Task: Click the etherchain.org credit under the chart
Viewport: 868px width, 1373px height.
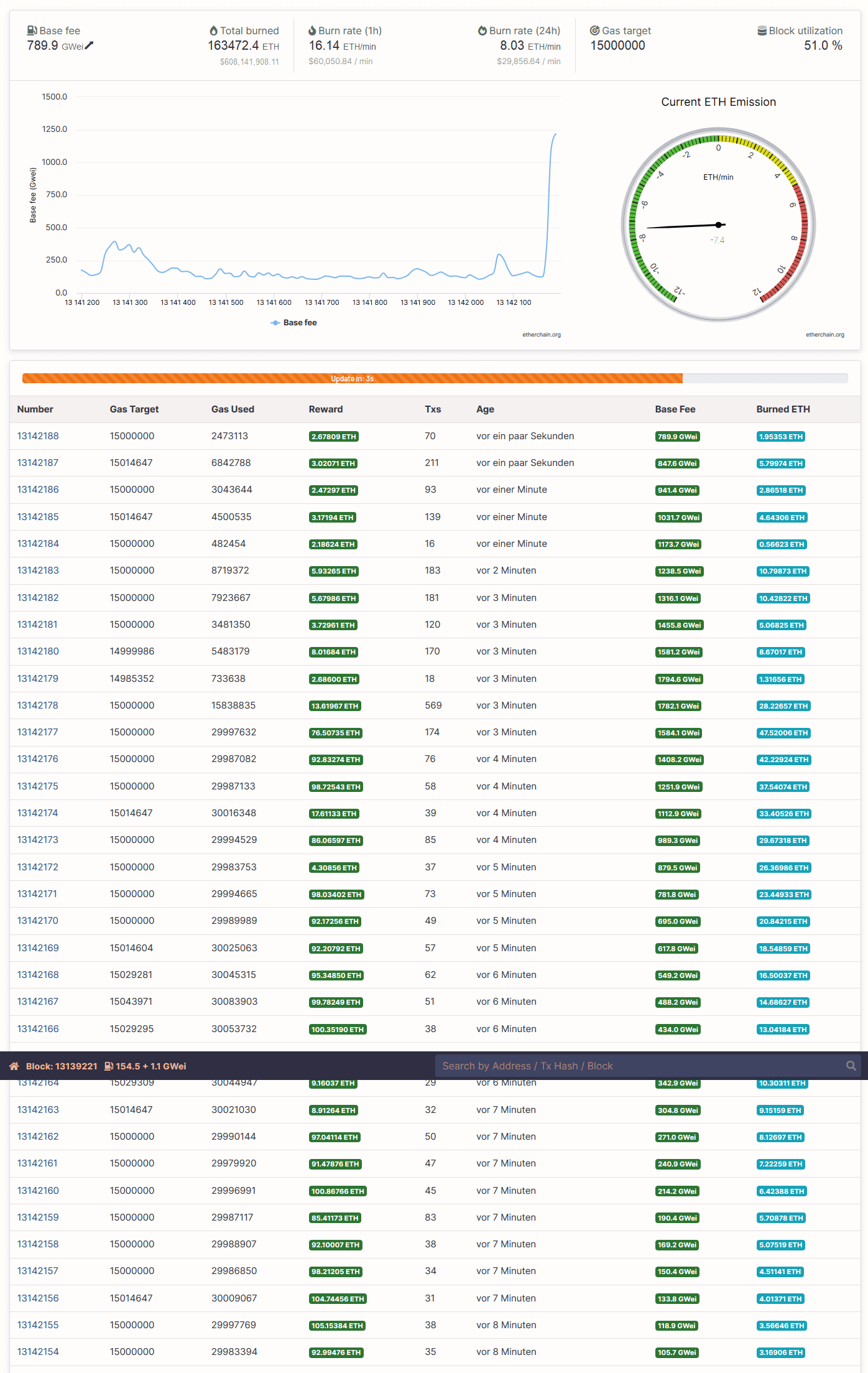Action: (542, 335)
